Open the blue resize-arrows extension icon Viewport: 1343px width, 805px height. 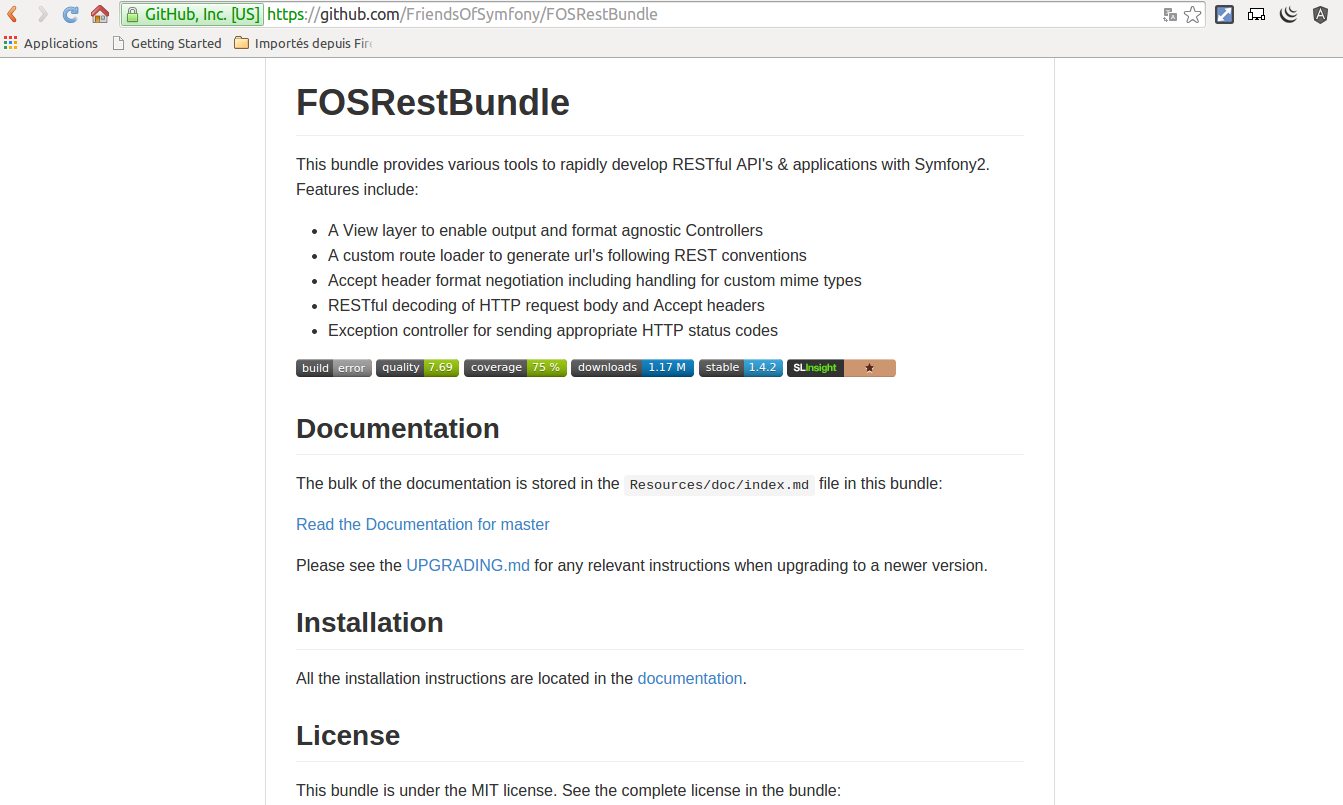(1224, 14)
